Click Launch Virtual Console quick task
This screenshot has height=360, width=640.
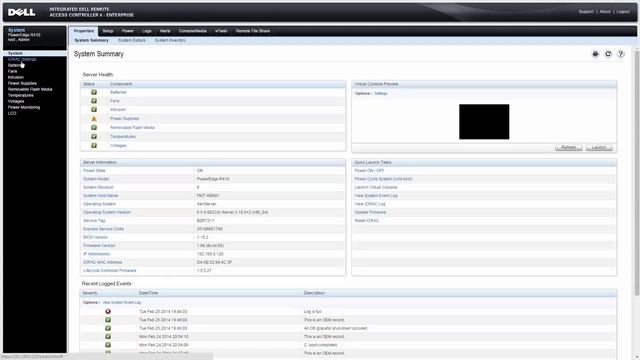tap(376, 187)
